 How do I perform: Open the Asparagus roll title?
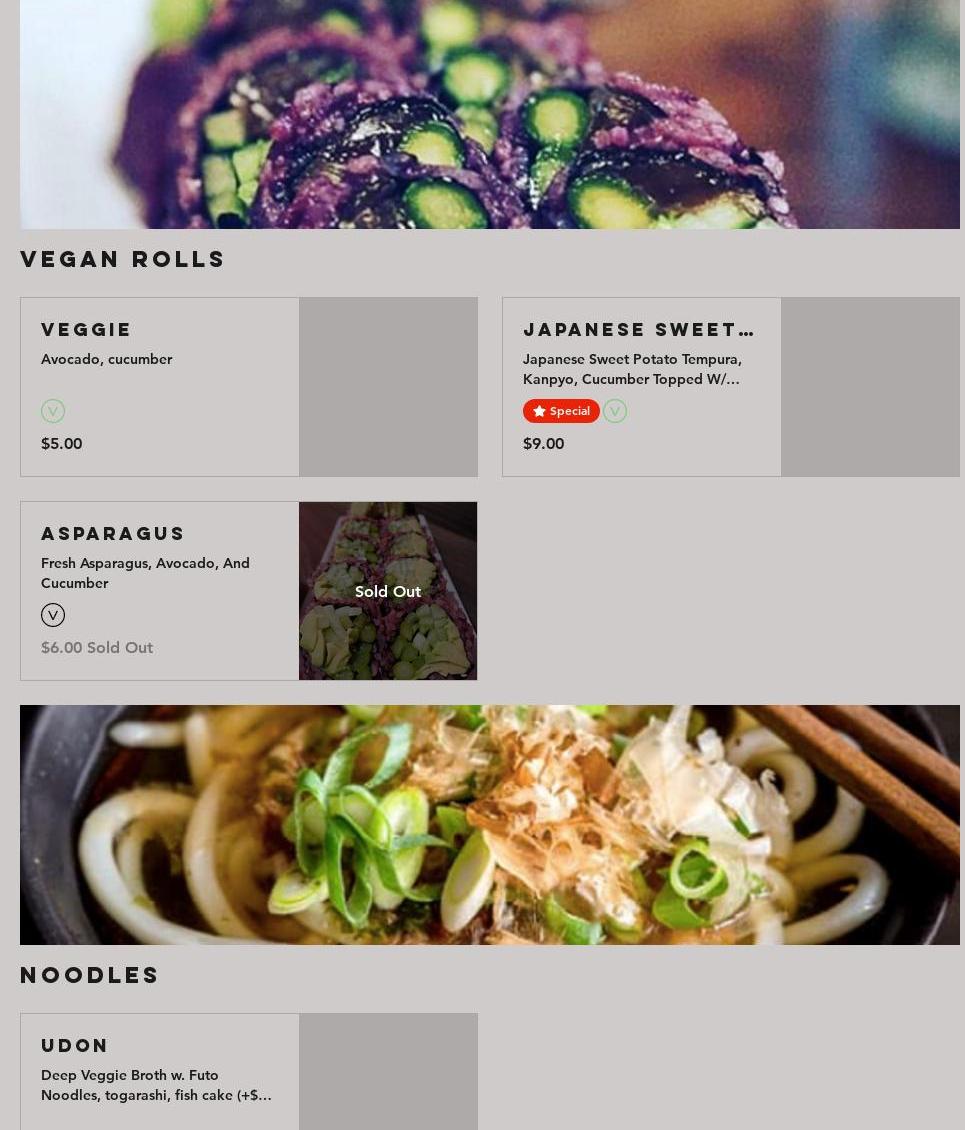(113, 533)
